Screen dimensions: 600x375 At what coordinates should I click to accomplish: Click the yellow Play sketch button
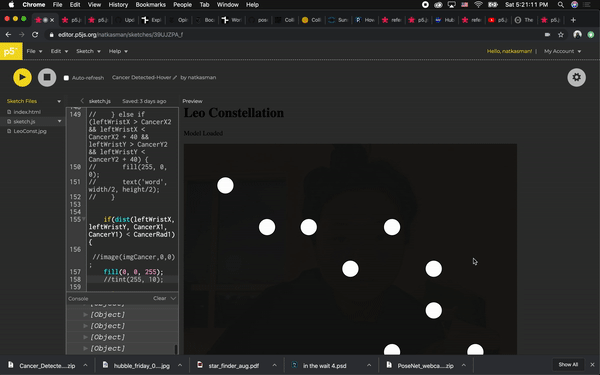click(22, 77)
